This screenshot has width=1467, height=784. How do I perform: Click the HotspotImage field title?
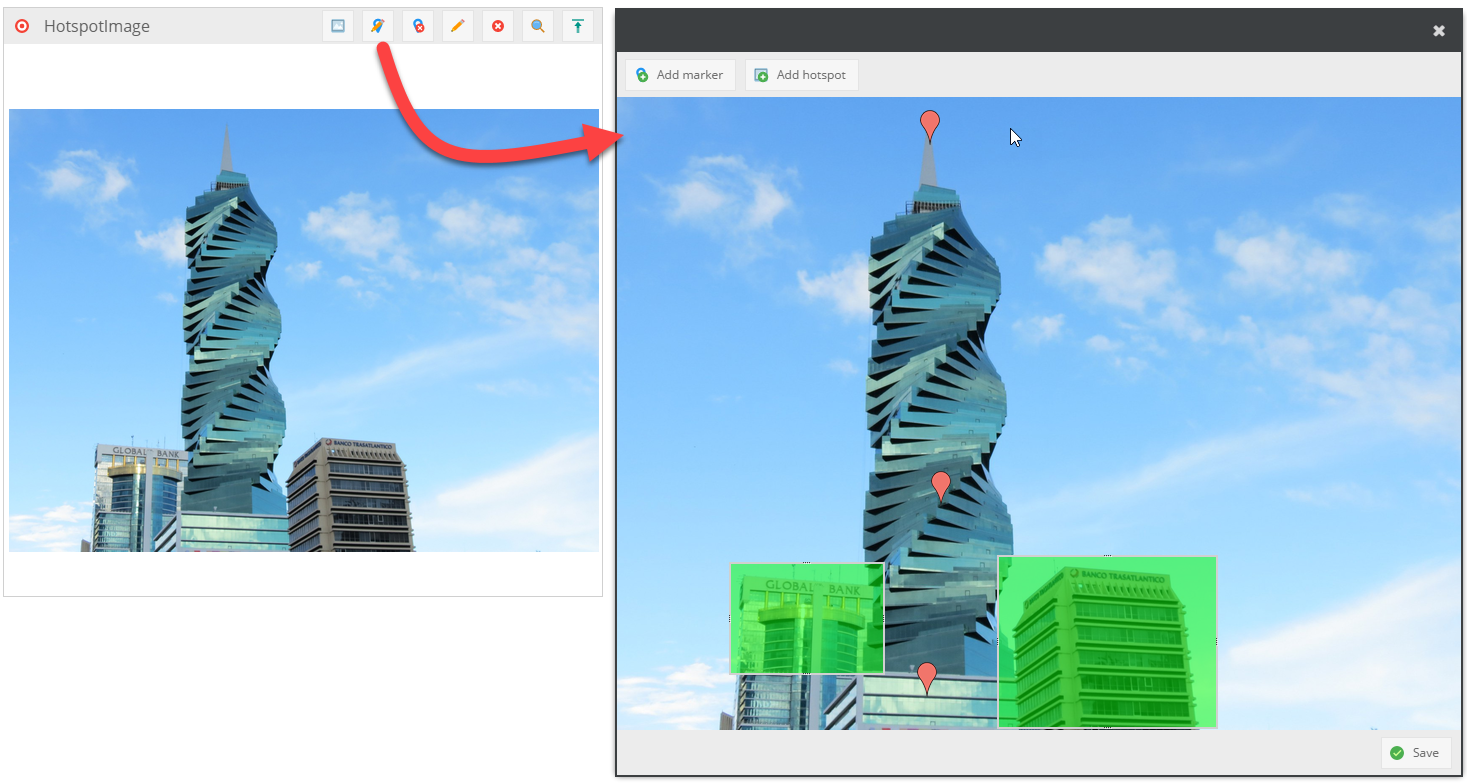[x=97, y=27]
